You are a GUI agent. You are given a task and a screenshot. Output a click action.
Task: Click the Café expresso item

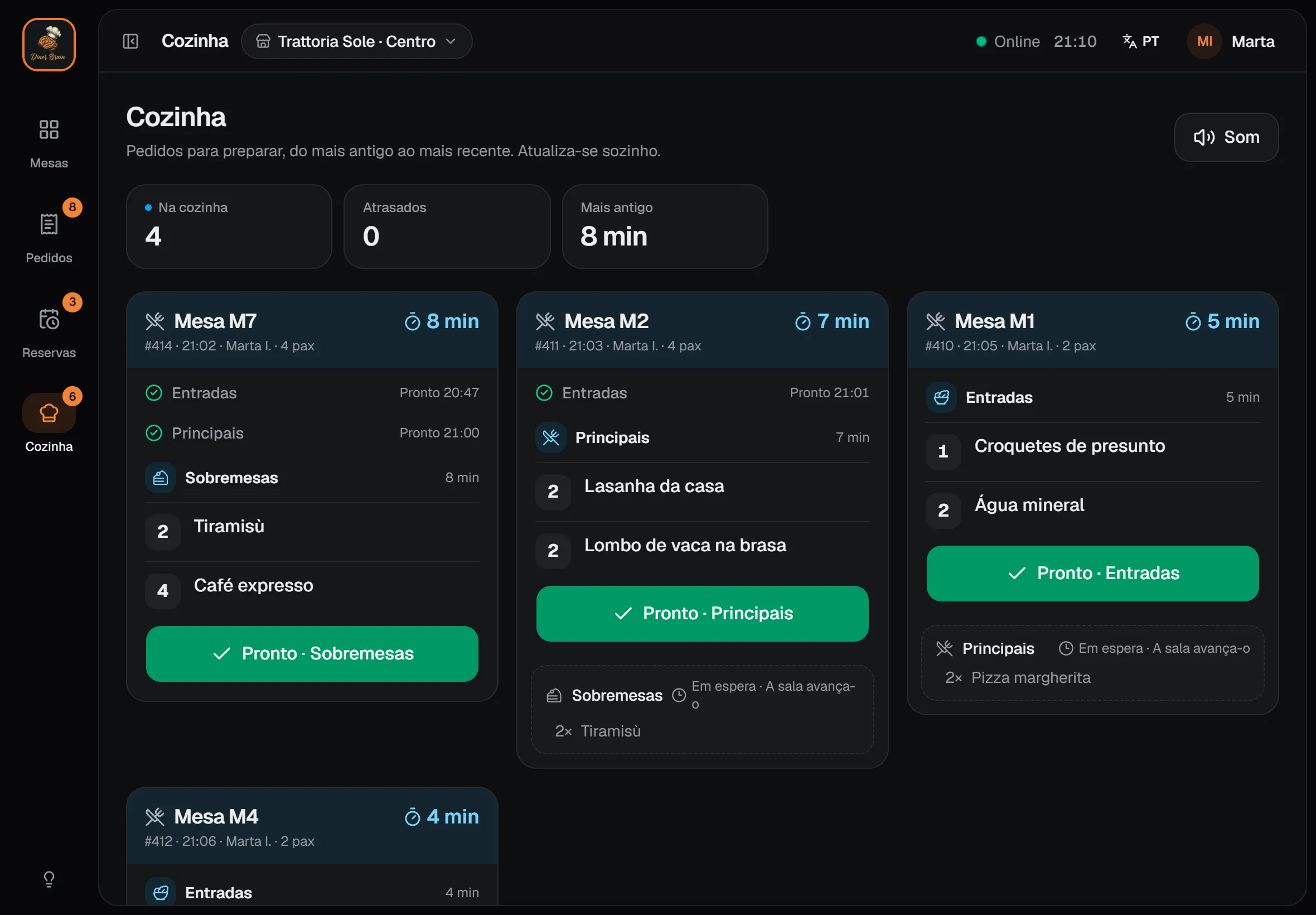312,591
